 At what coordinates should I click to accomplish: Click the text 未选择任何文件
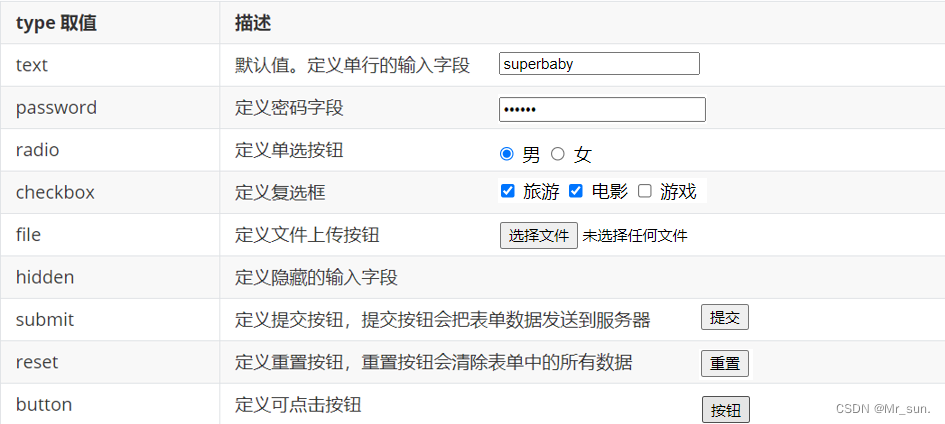(x=635, y=235)
